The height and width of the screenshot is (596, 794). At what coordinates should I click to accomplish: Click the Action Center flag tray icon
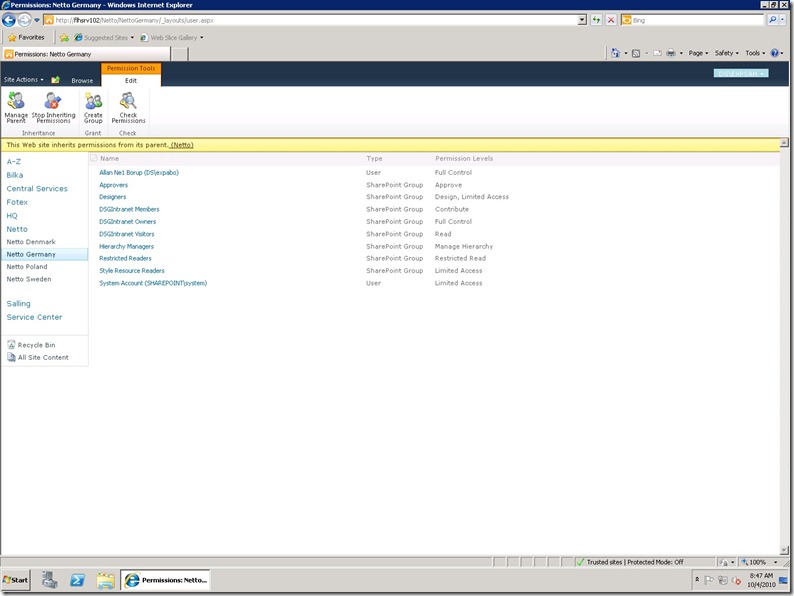[709, 580]
